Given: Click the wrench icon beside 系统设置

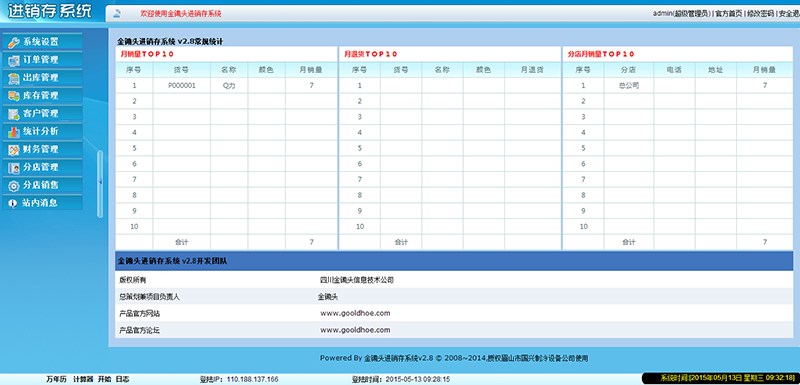Looking at the screenshot, I should click(14, 42).
